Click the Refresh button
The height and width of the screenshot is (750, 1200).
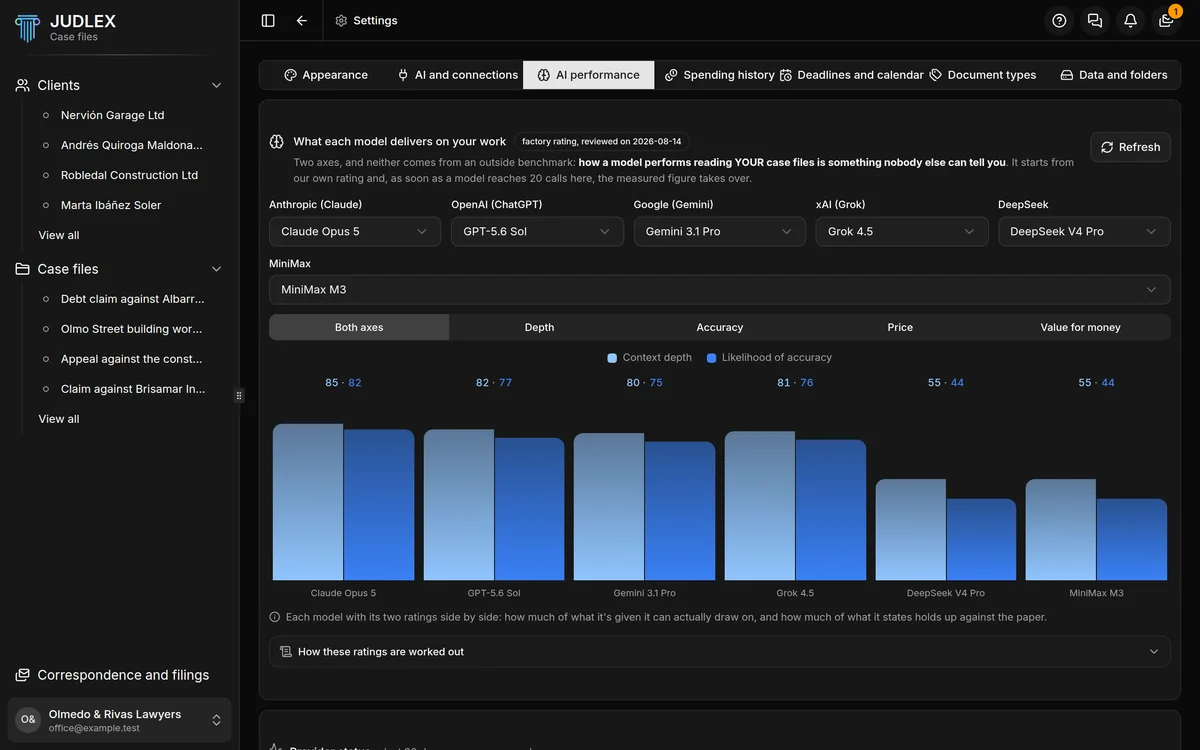coord(1130,147)
